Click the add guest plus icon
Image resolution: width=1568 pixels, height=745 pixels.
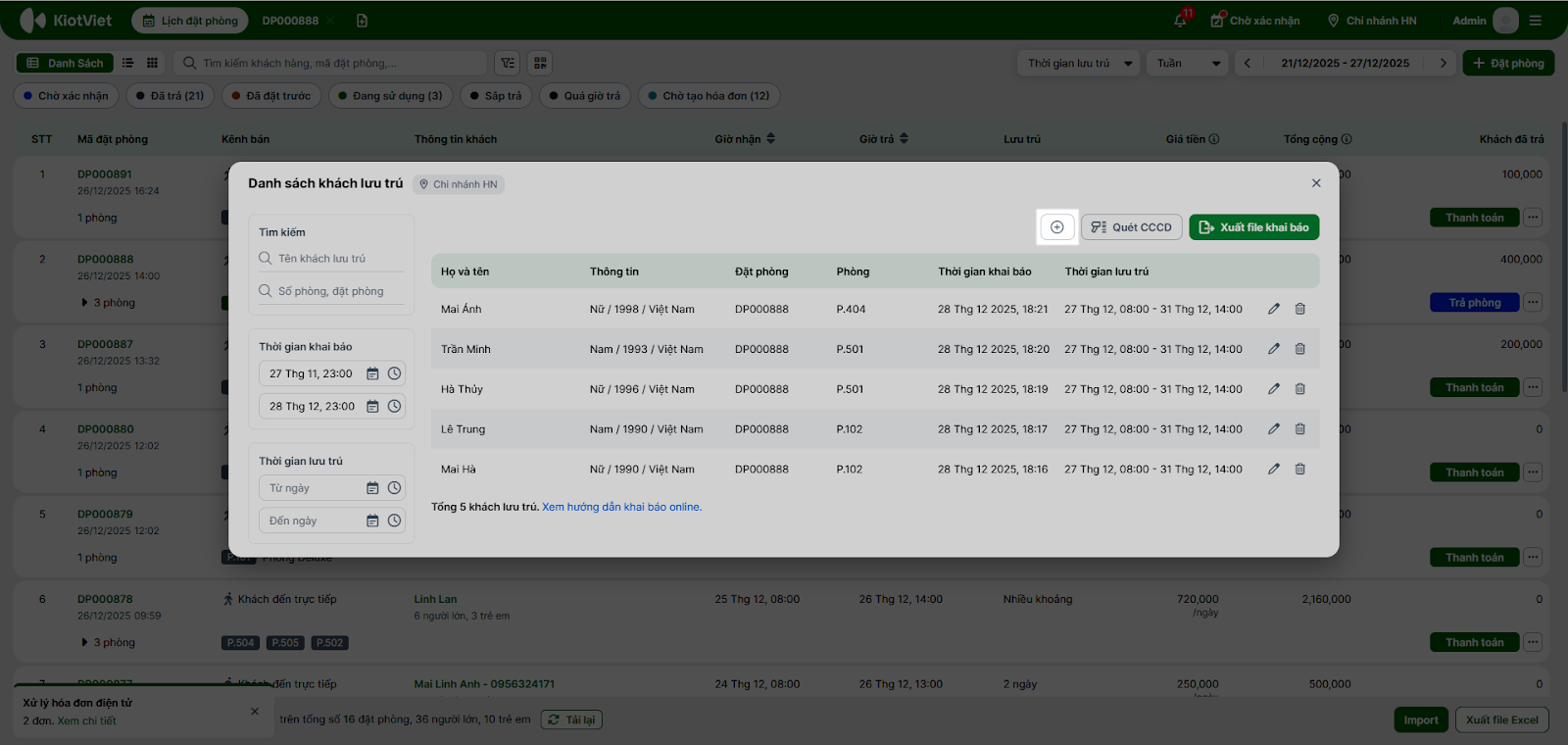click(1056, 227)
